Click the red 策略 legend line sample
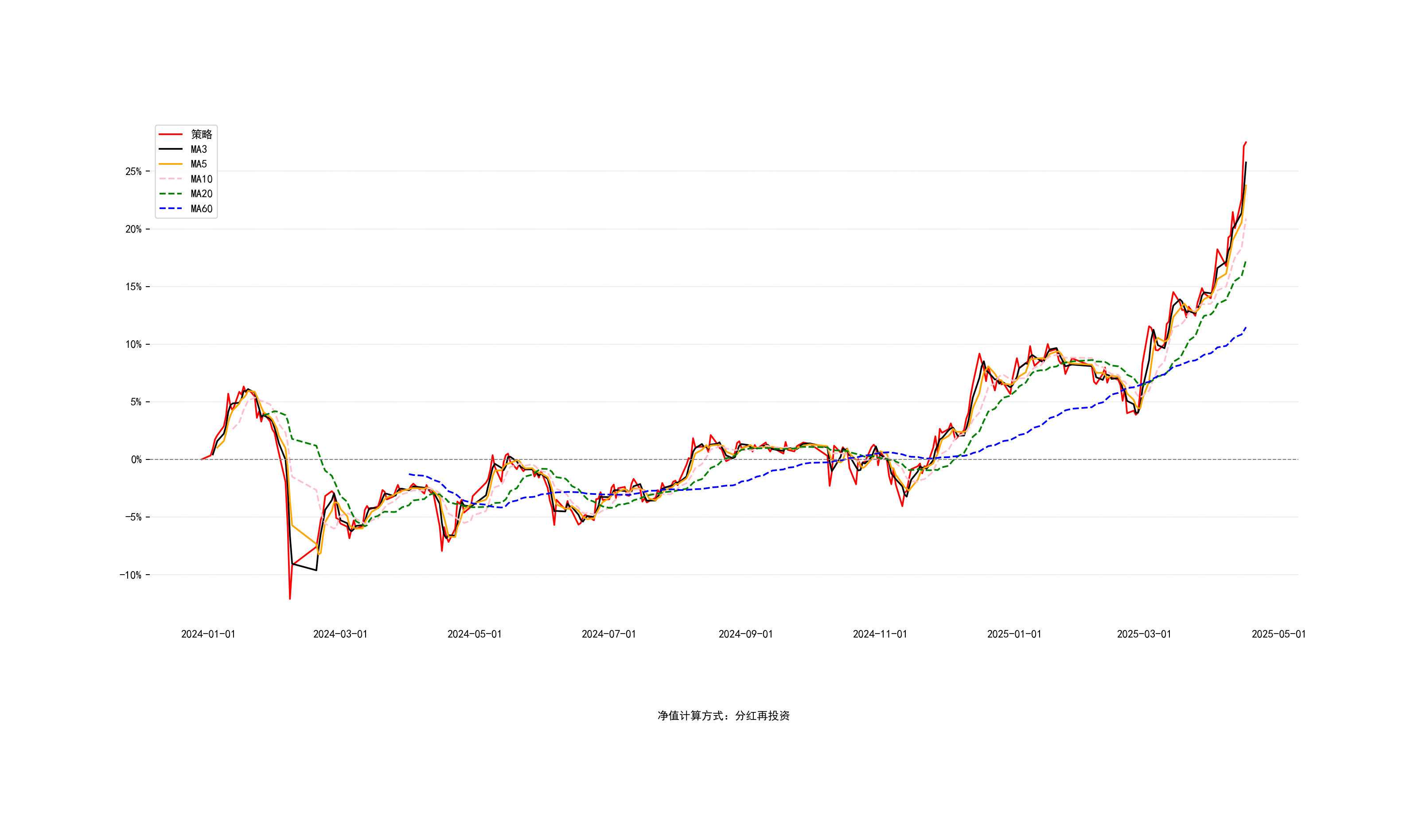 coord(171,134)
